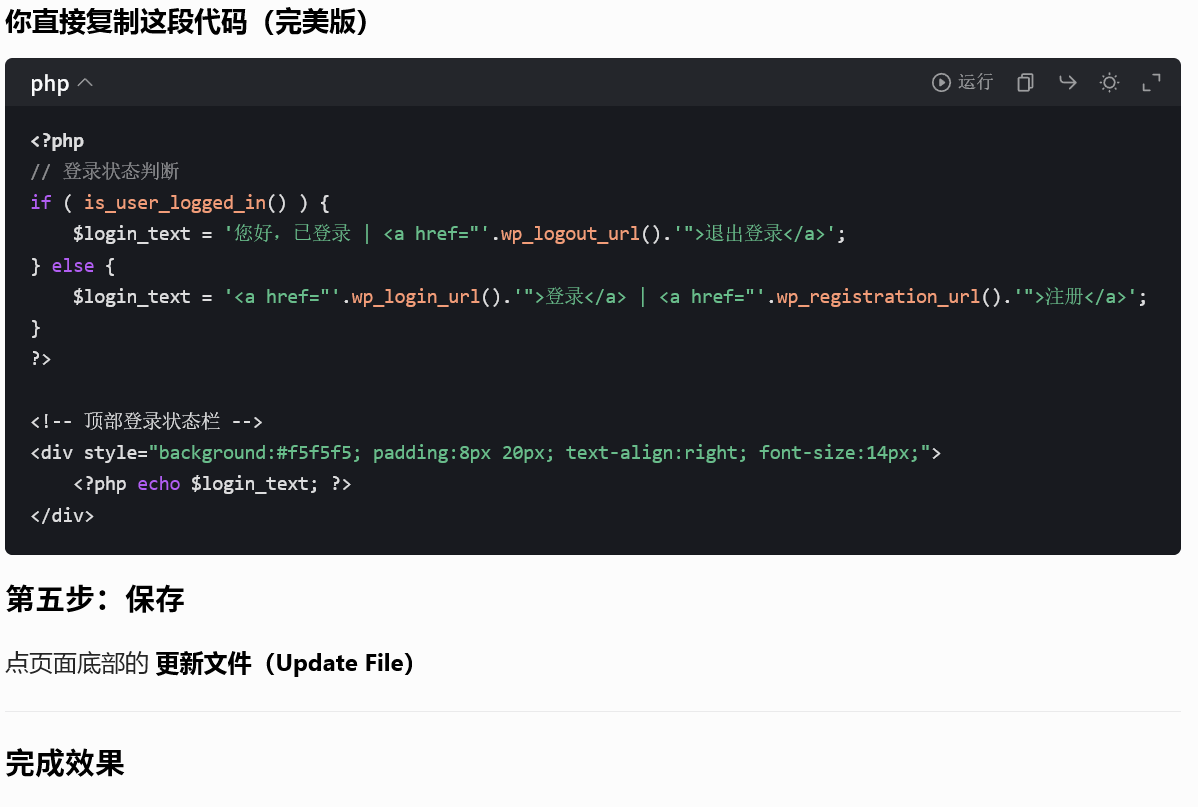Click the share arrow icon
The height and width of the screenshot is (807, 1198).
click(1067, 83)
